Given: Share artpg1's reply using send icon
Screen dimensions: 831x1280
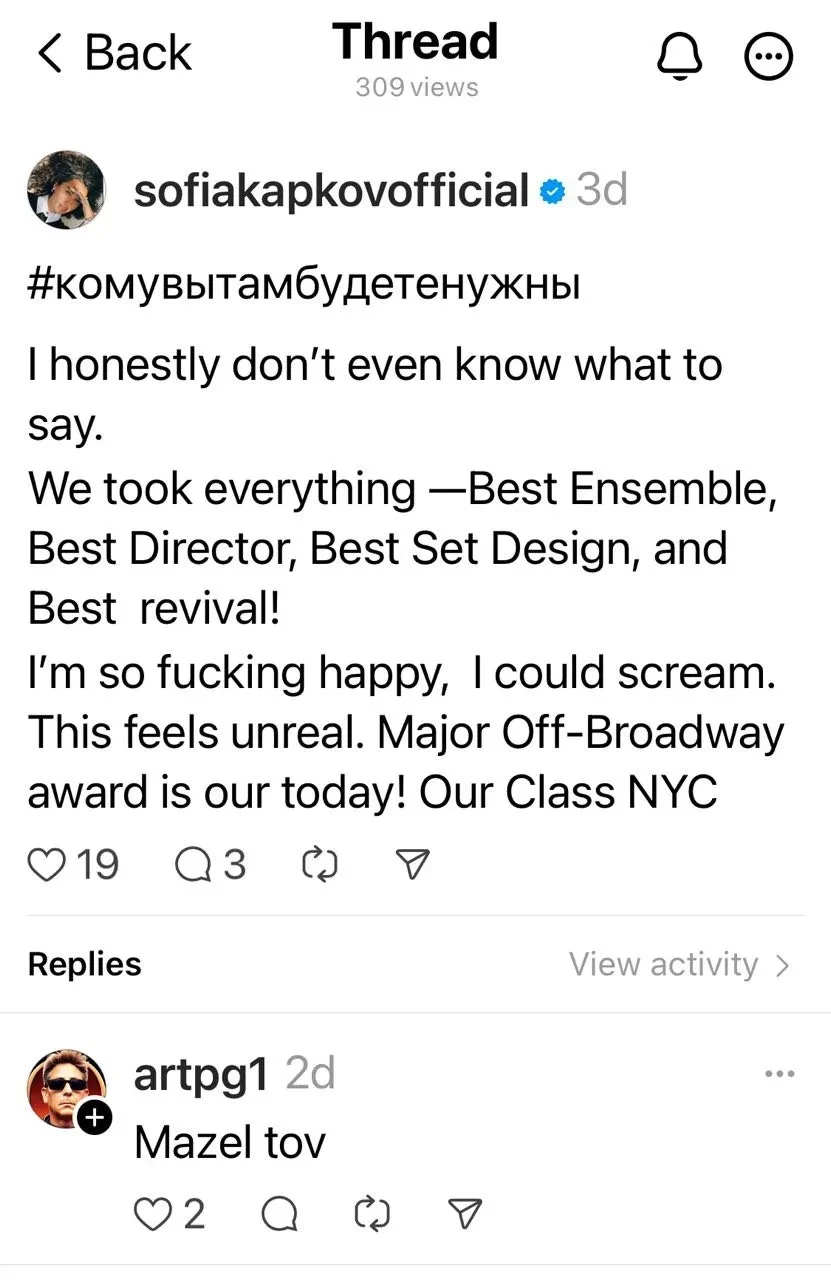Looking at the screenshot, I should pos(463,1213).
